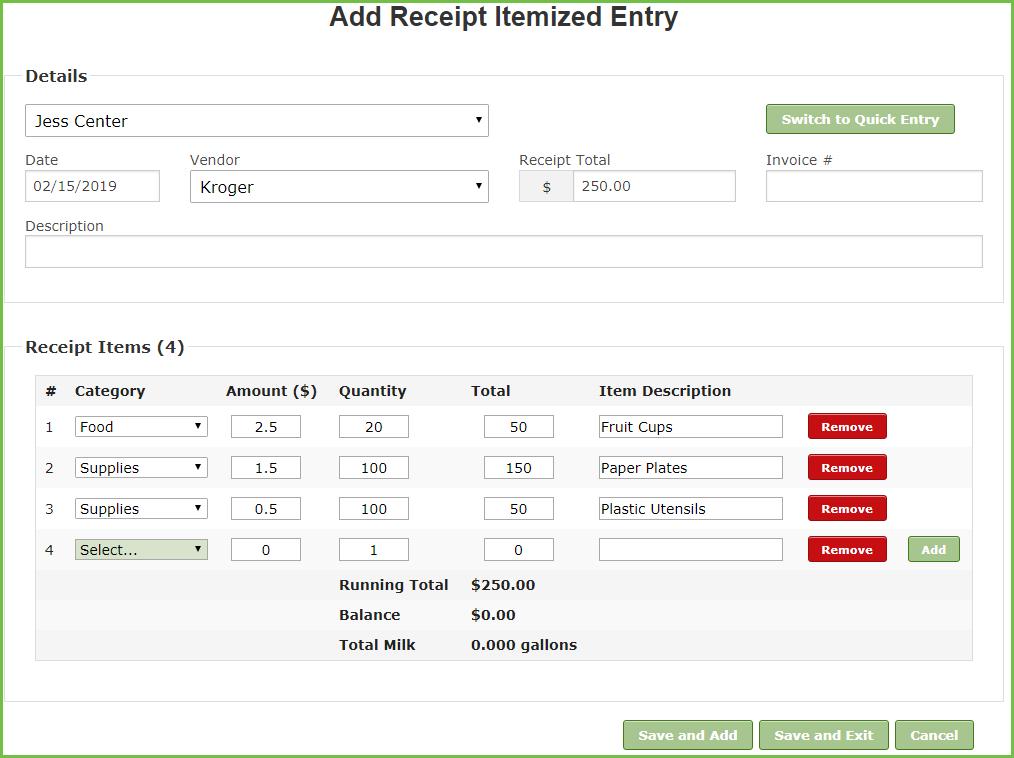Viewport: 1014px width, 758px height.
Task: Click the Receipt Items (4) heading
Action: pos(105,347)
